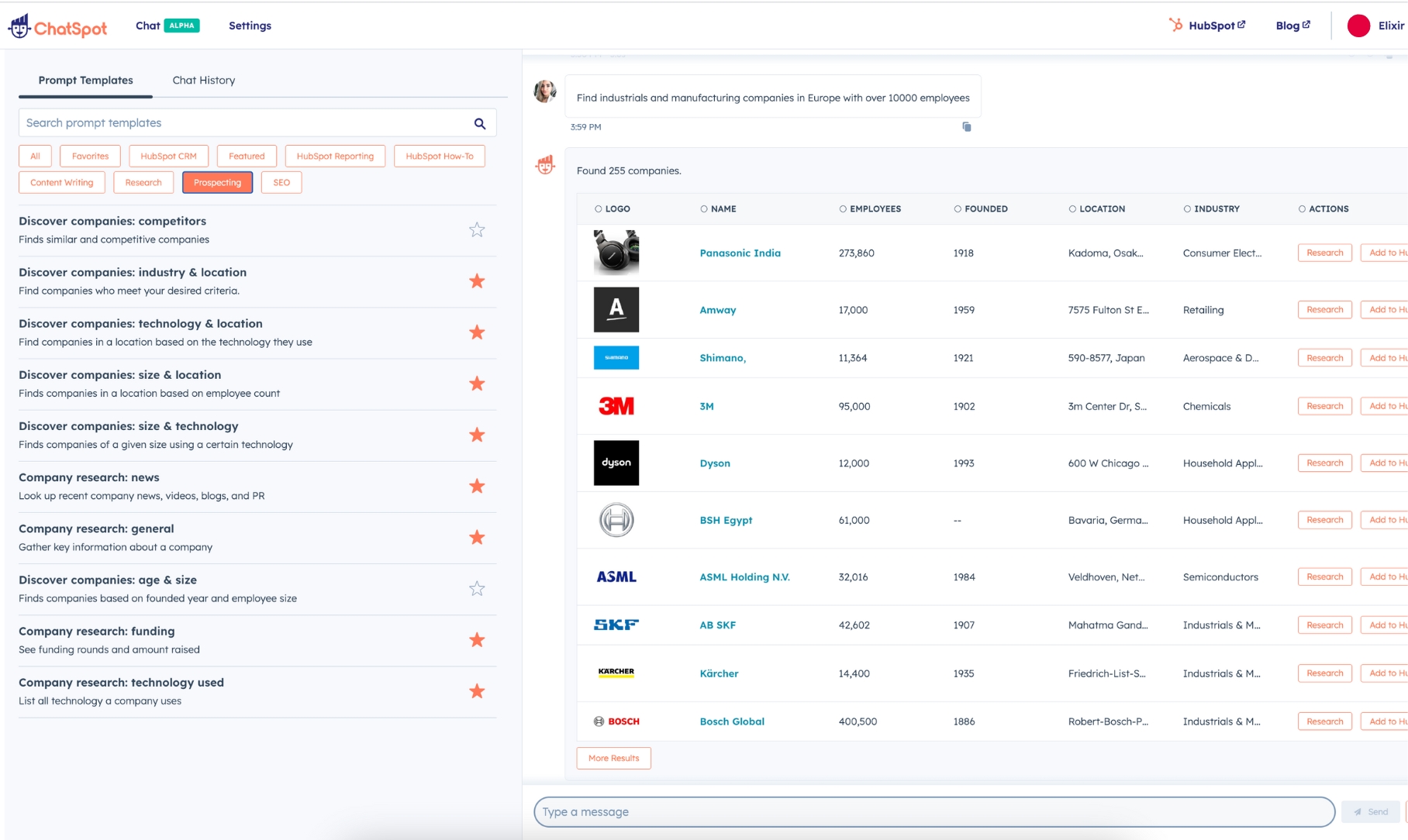The width and height of the screenshot is (1408, 840).
Task: Click the Amway logo thumbnail
Action: point(616,310)
